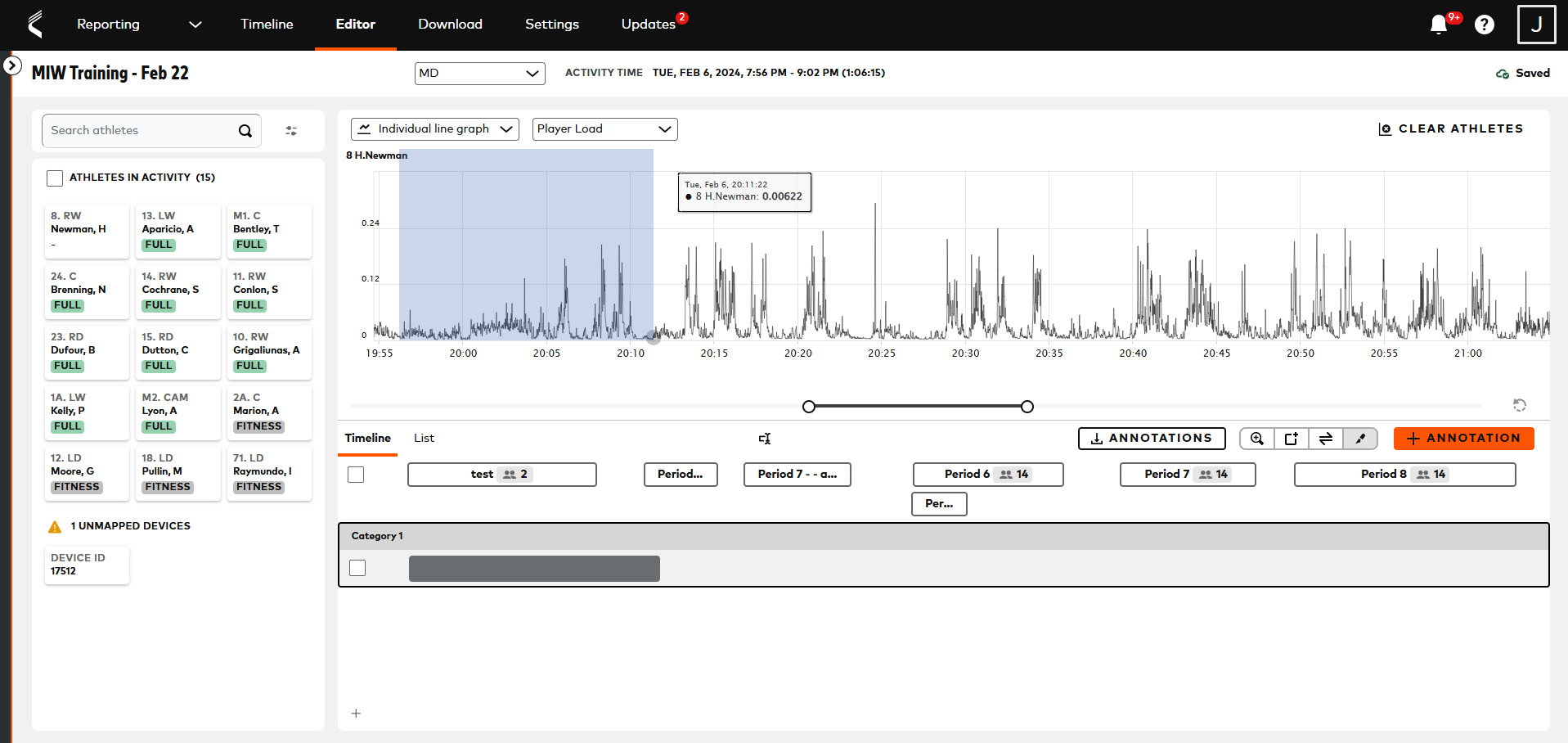Tick the timeline periods row checkbox
Screen dimensions: 1568x743
[x=356, y=475]
